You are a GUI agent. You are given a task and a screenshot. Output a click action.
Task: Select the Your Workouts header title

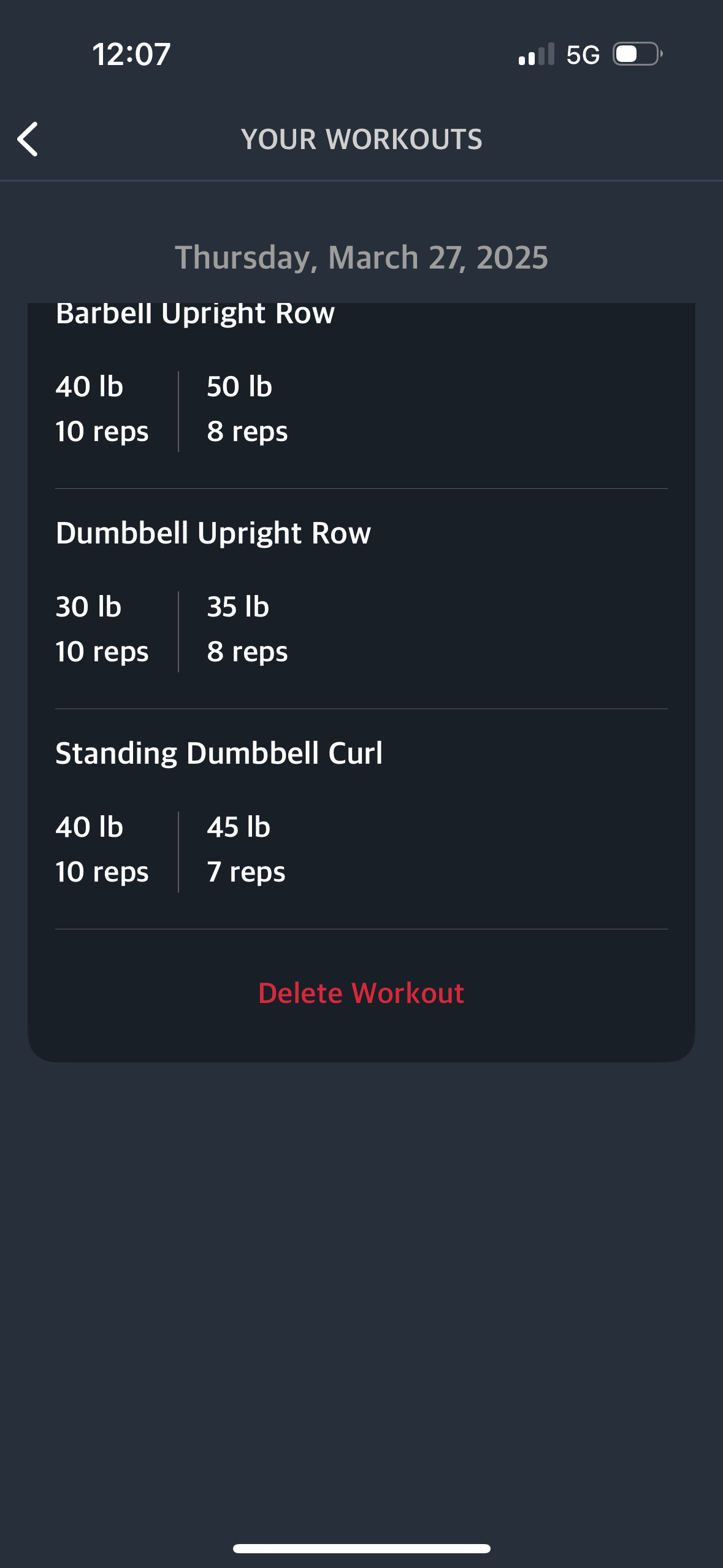coord(362,139)
